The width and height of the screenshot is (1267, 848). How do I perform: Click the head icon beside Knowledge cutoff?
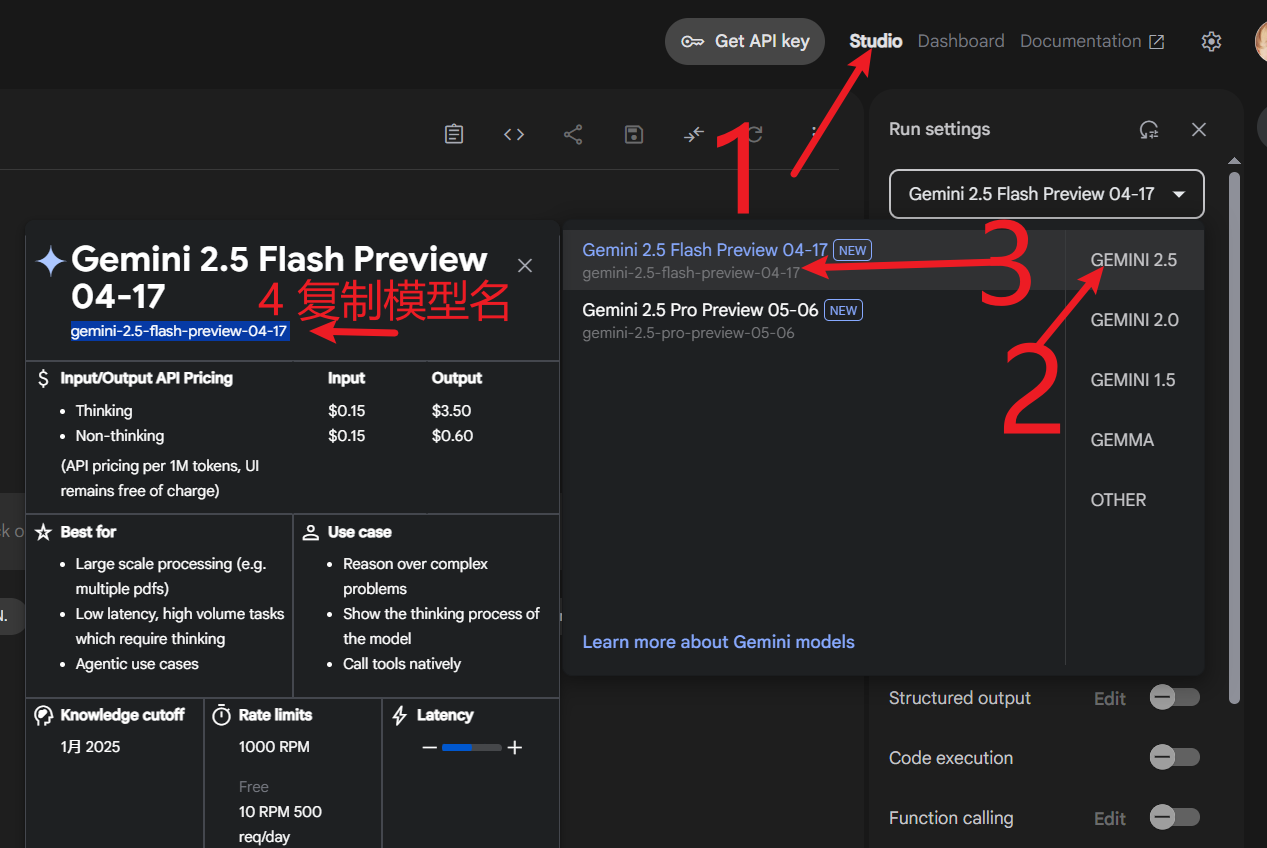[43, 715]
